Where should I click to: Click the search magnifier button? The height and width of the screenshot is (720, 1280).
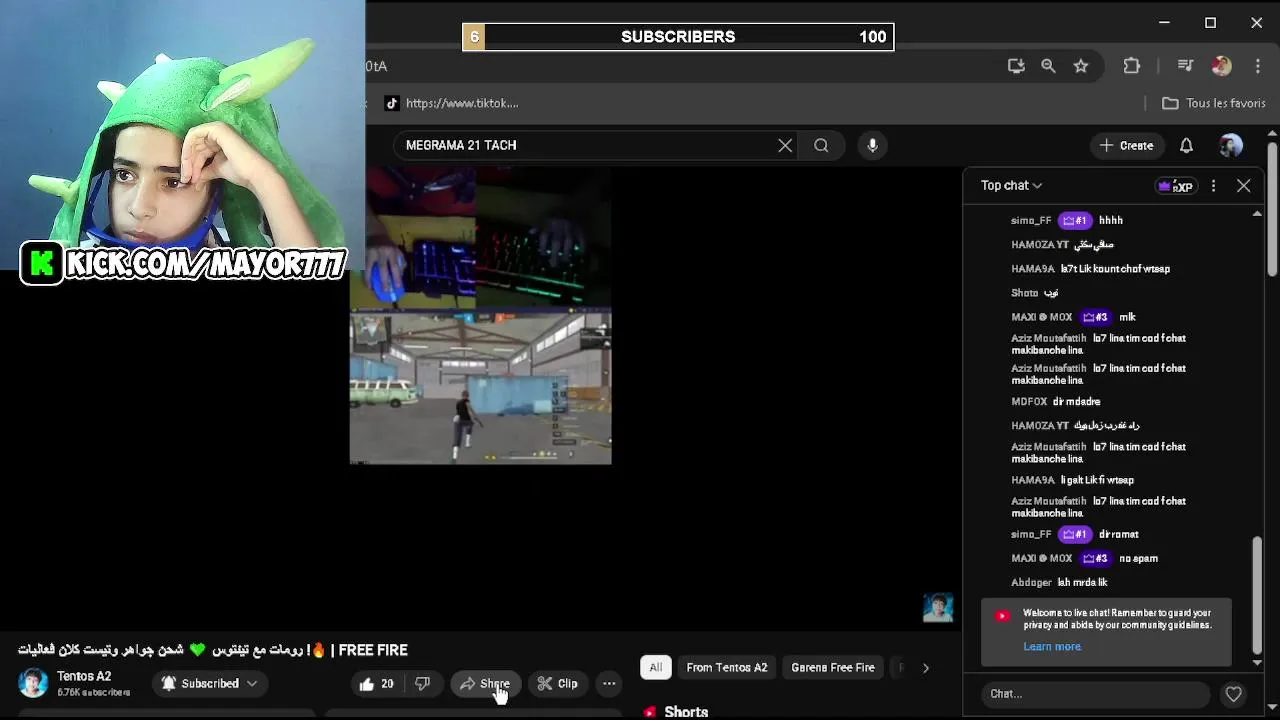[x=821, y=145]
